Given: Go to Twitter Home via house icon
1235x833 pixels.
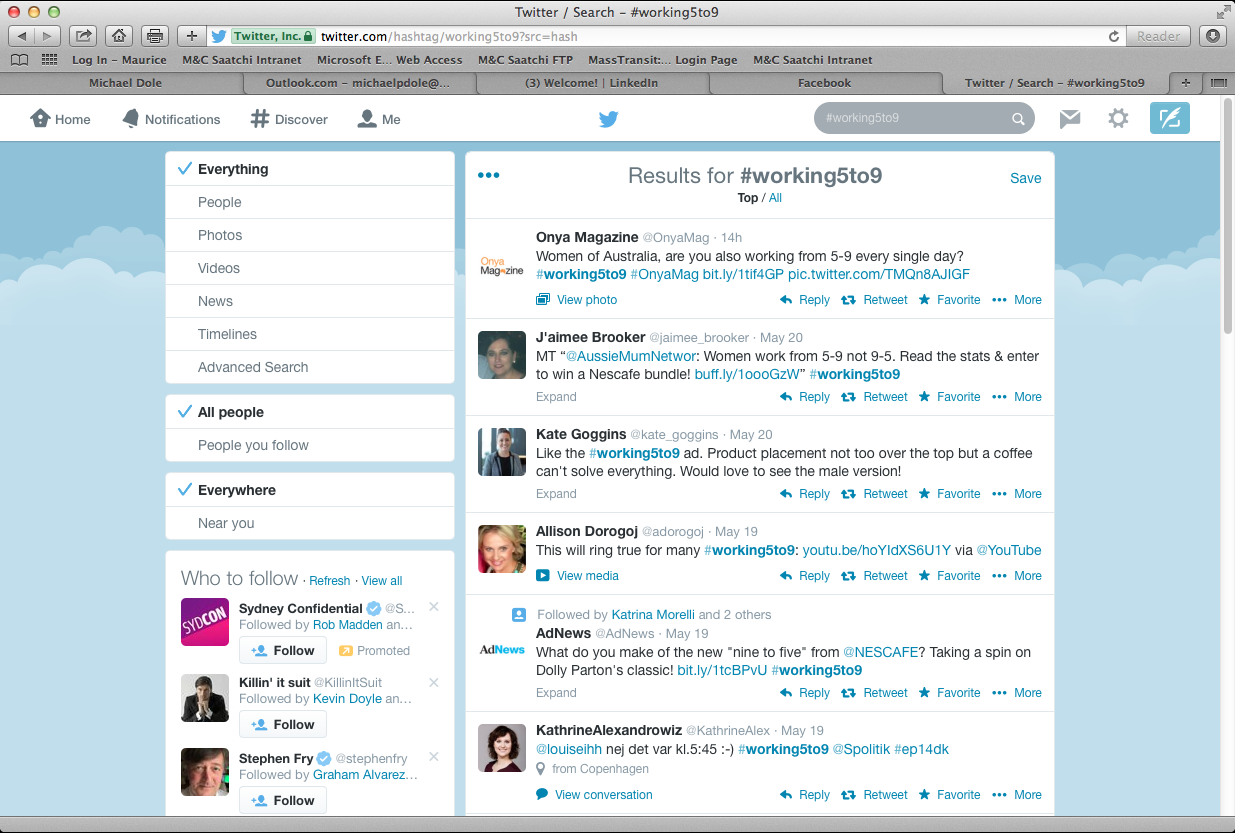Looking at the screenshot, I should coord(40,118).
